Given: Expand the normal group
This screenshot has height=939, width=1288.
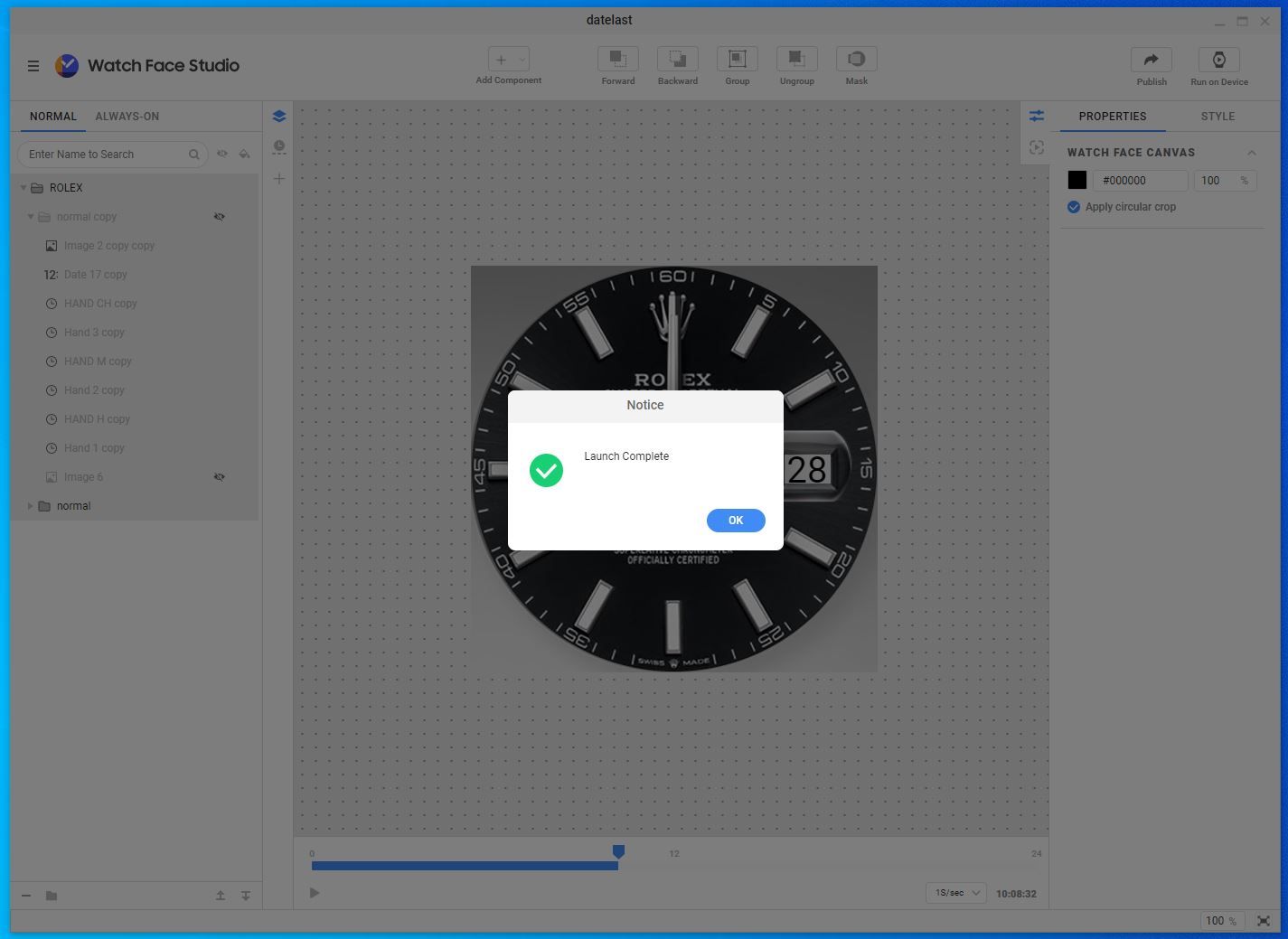Looking at the screenshot, I should (x=31, y=506).
